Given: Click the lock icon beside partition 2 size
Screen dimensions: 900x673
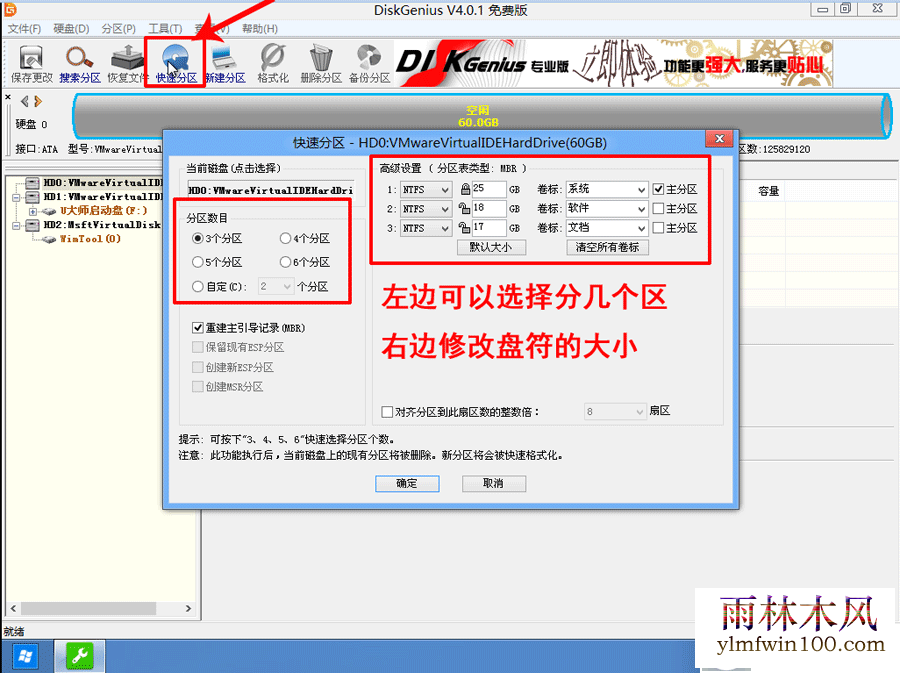Looking at the screenshot, I should pyautogui.click(x=464, y=208).
